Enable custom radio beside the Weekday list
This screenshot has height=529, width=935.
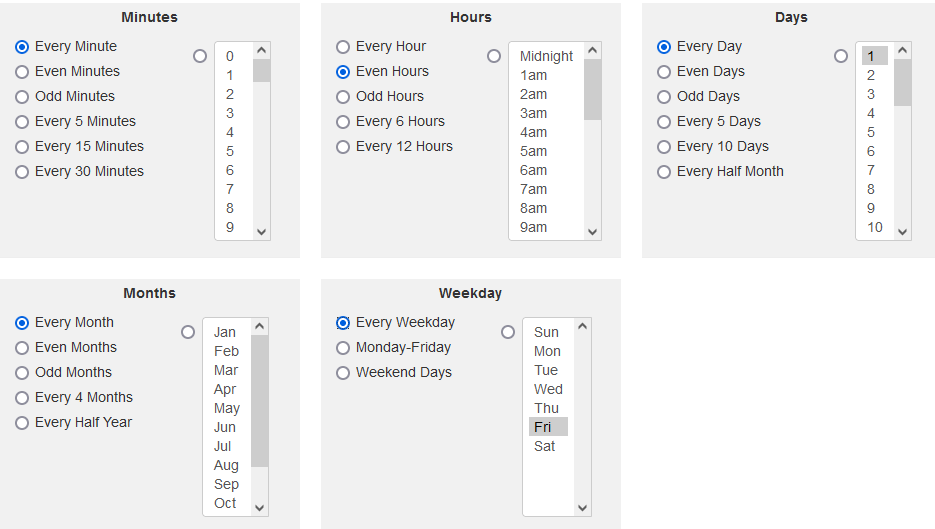[508, 332]
